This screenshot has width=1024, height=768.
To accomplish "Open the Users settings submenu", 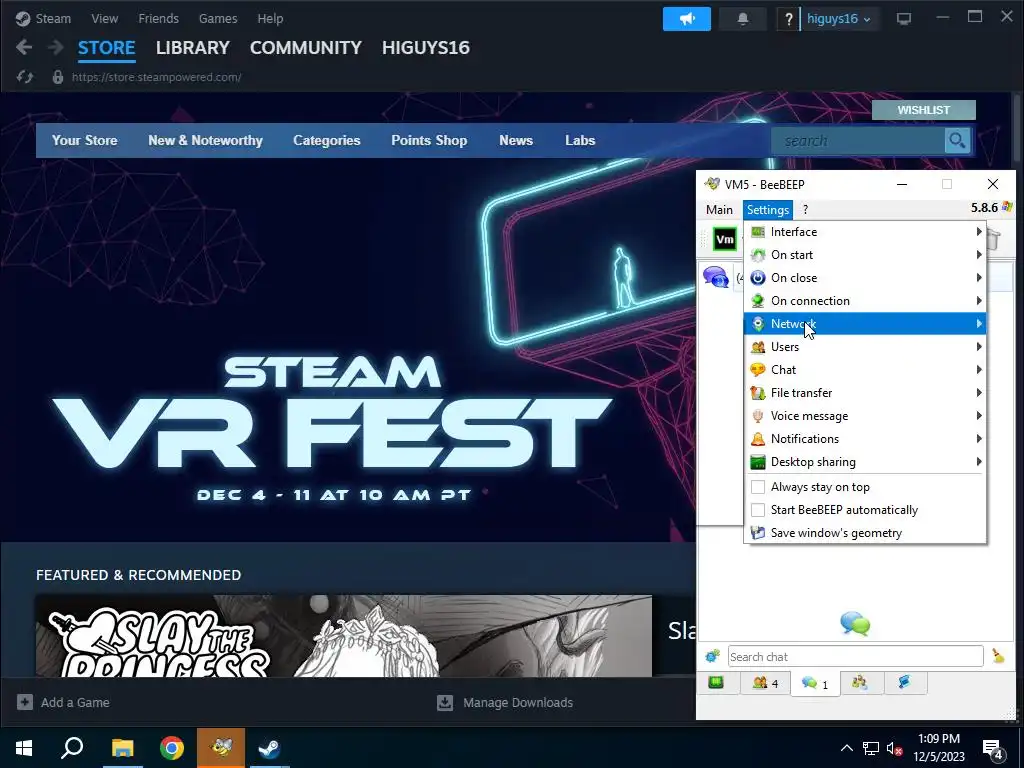I will [865, 346].
